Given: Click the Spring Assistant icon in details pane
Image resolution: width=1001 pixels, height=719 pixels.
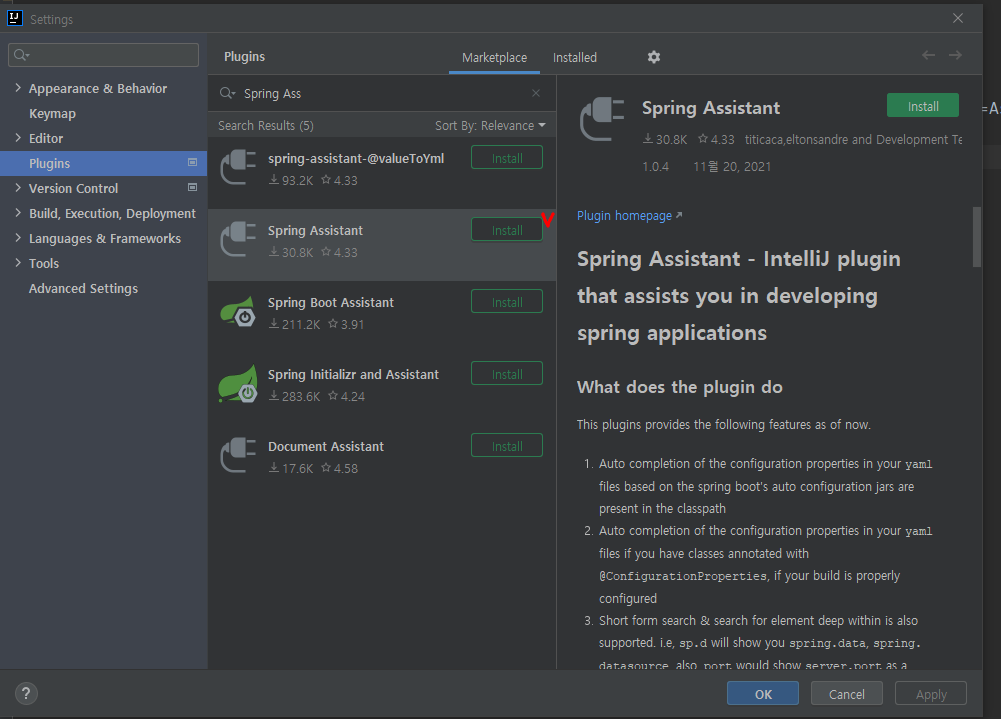Looking at the screenshot, I should [600, 119].
